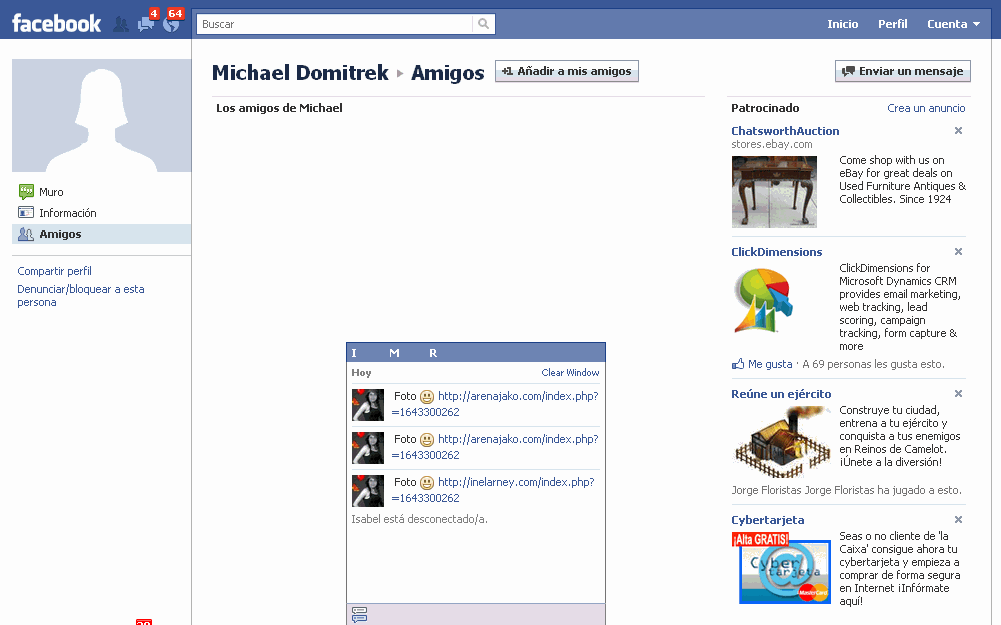Click the 'Hoy' date label in chat

[361, 373]
